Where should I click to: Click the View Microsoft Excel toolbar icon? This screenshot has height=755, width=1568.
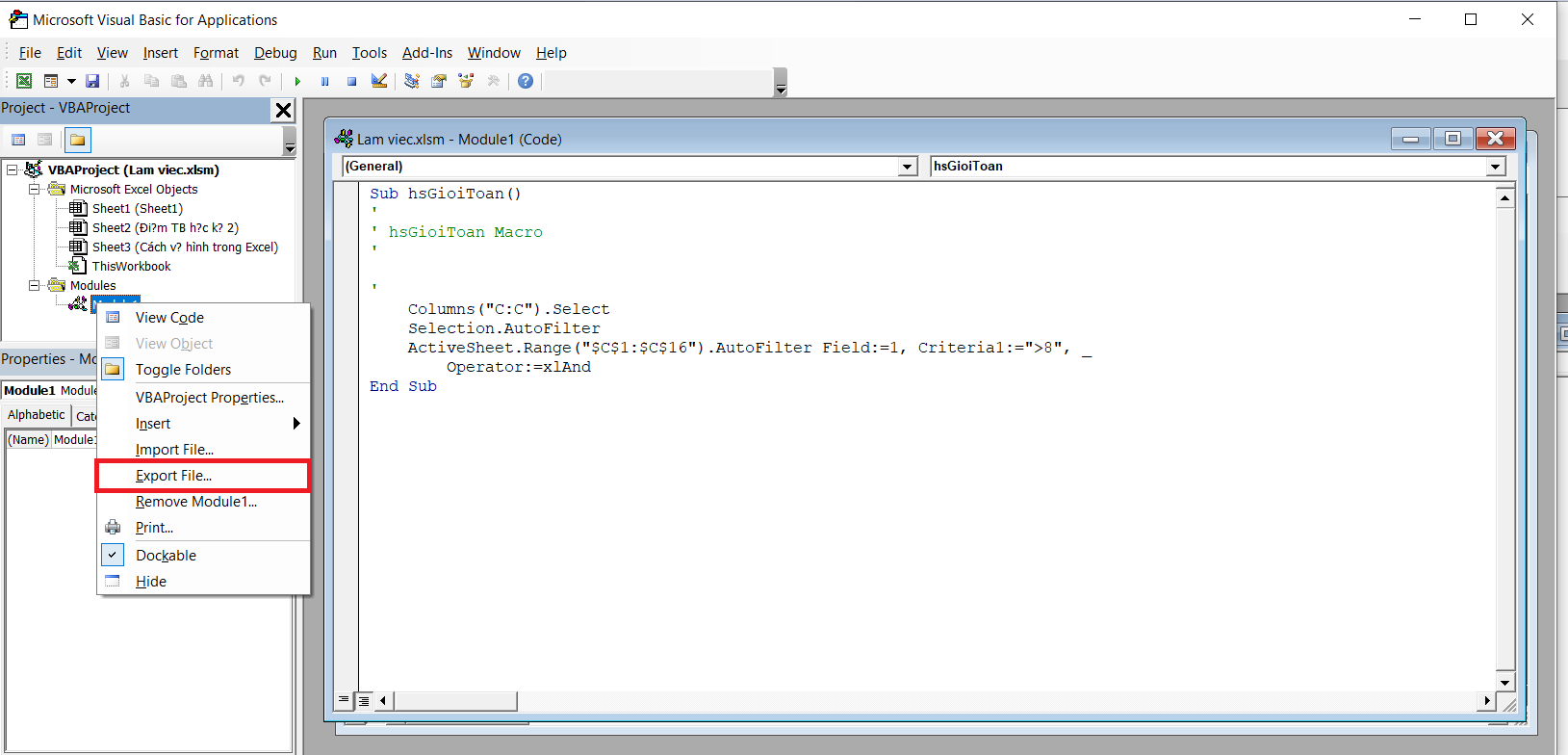coord(24,81)
